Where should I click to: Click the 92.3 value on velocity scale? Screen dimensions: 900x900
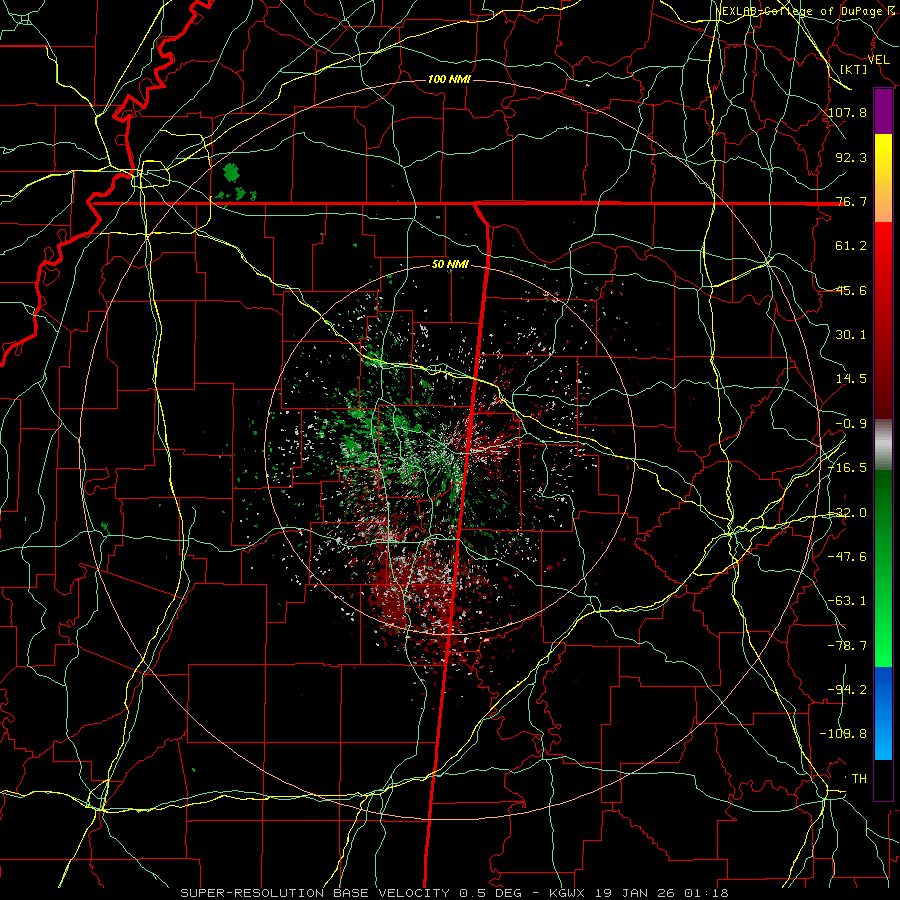coord(851,157)
